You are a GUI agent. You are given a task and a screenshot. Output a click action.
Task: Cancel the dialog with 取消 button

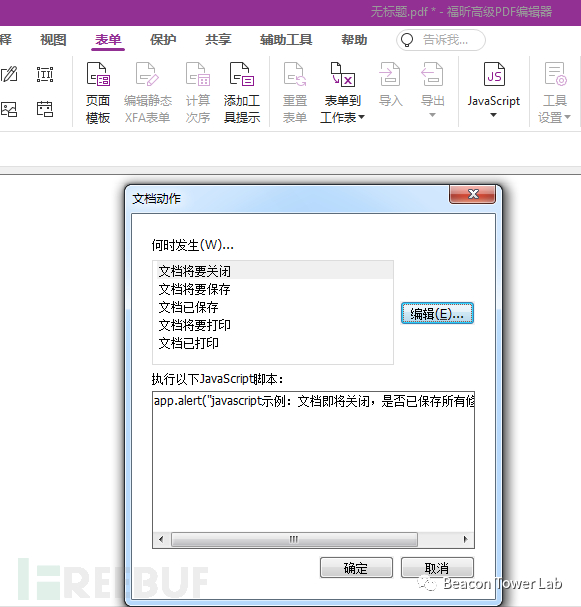click(x=437, y=568)
